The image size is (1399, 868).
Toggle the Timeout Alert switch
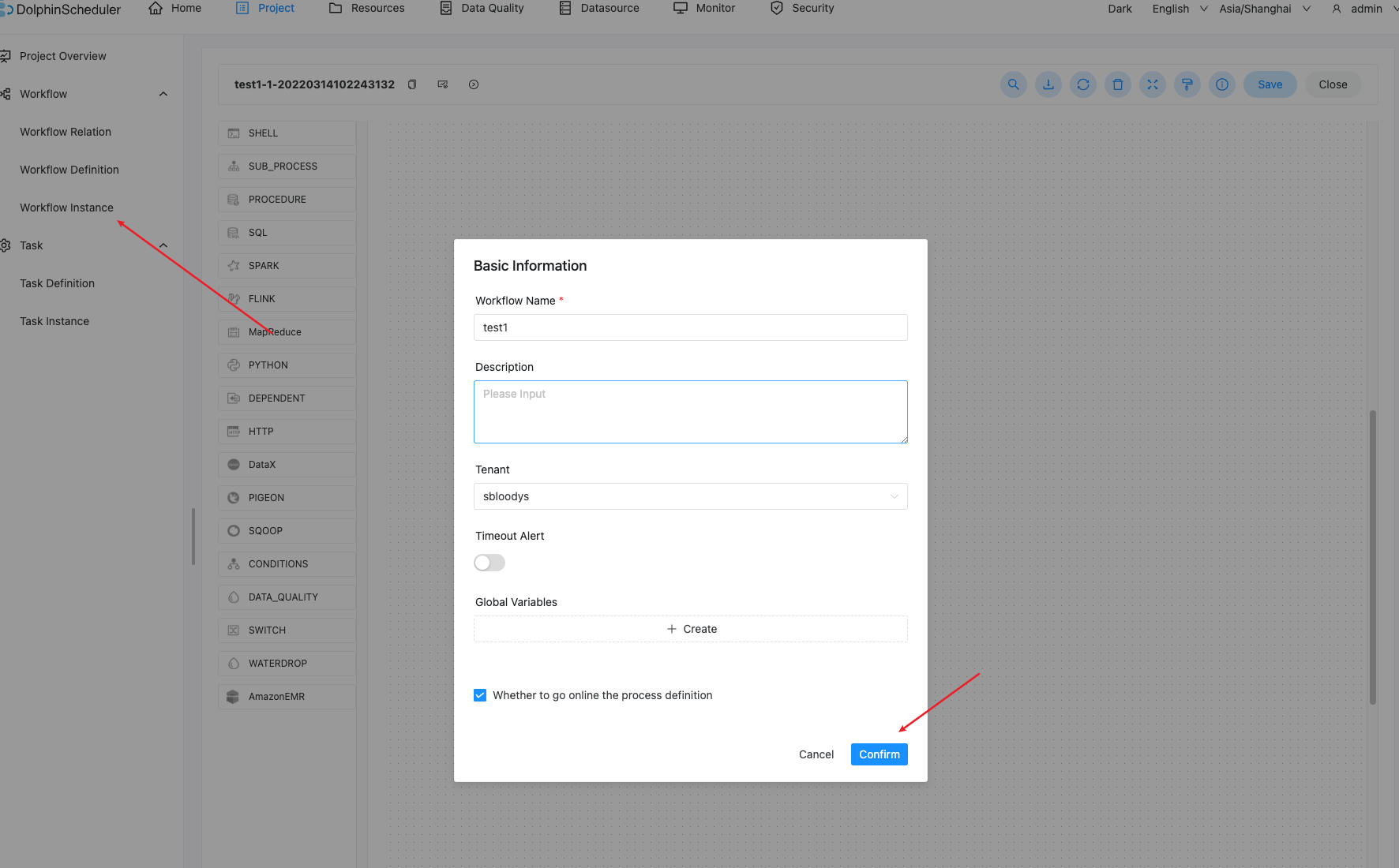489,563
